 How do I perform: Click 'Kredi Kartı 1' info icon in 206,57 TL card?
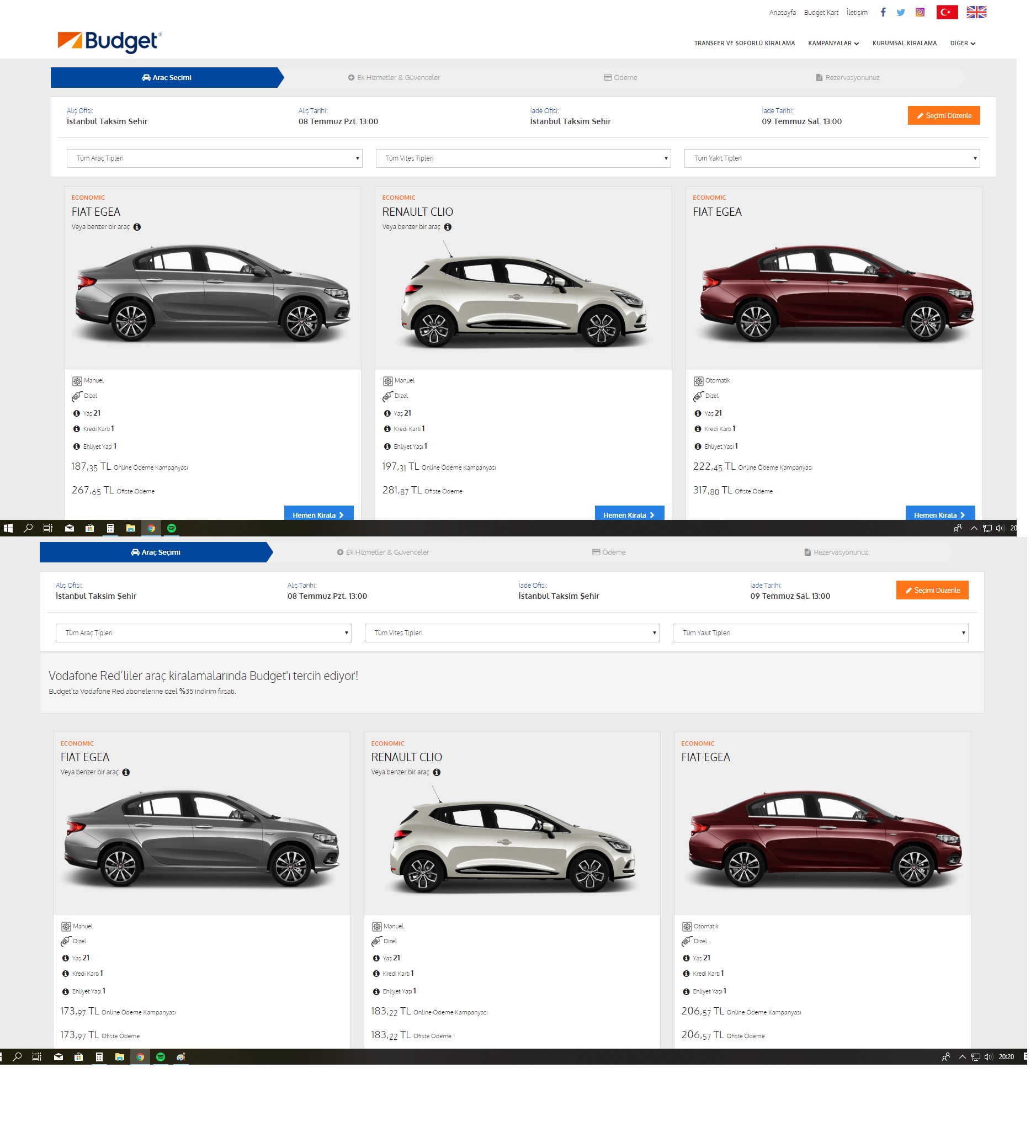pos(687,973)
